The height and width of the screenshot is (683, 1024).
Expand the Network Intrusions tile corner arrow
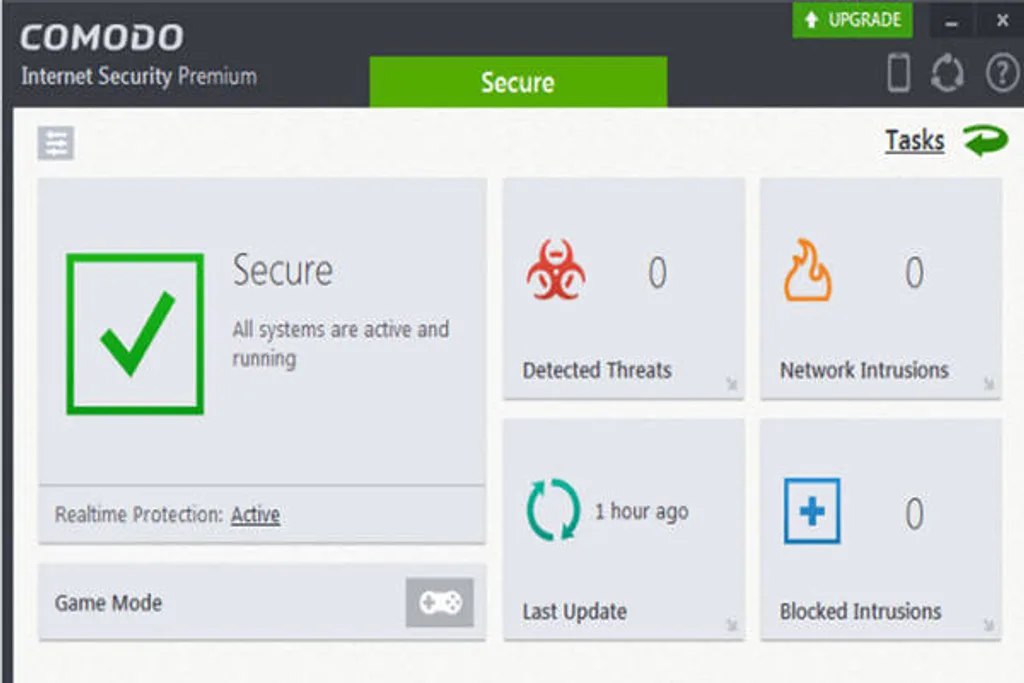pos(989,383)
